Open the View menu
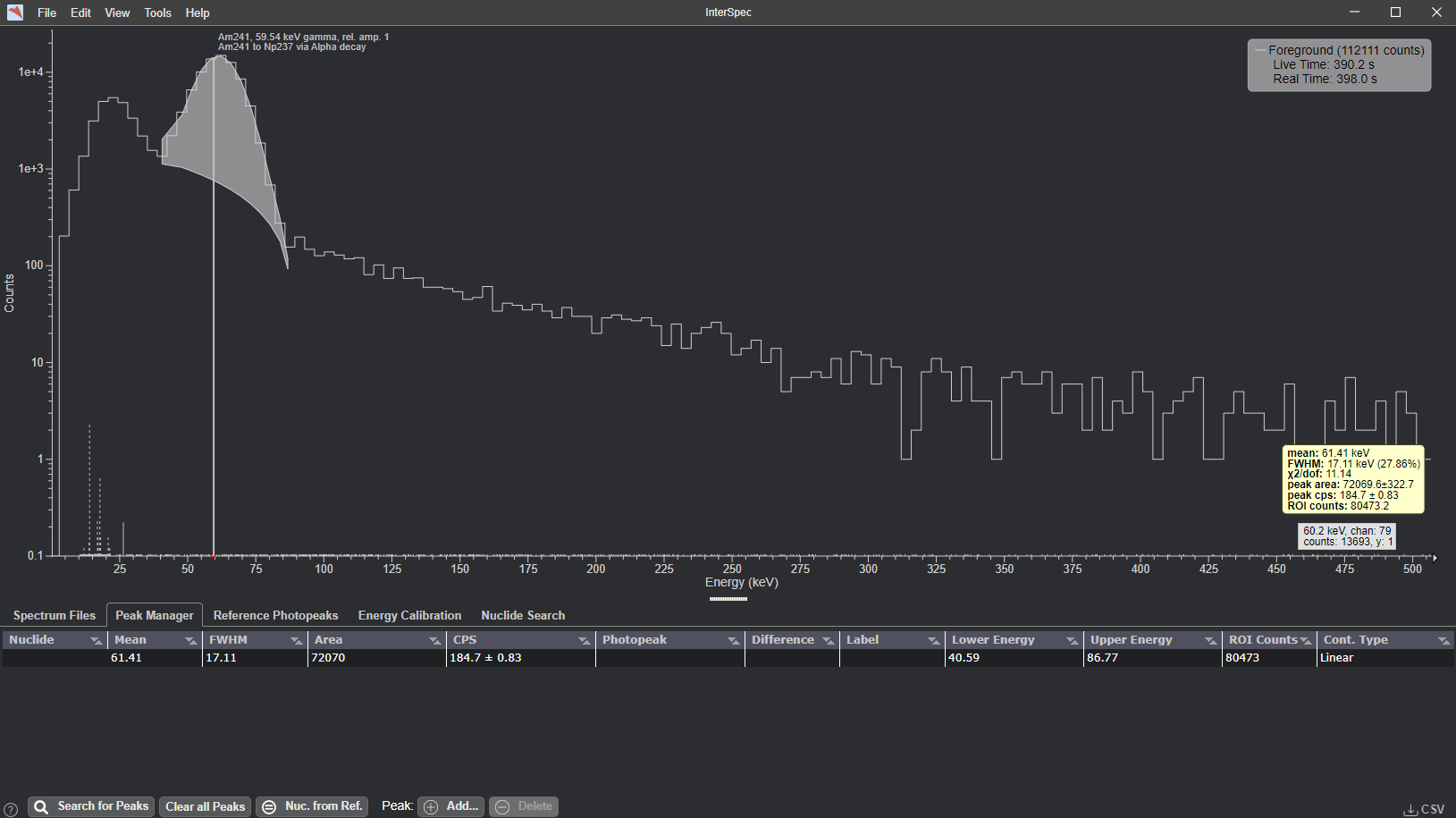This screenshot has width=1456, height=818. [x=117, y=13]
